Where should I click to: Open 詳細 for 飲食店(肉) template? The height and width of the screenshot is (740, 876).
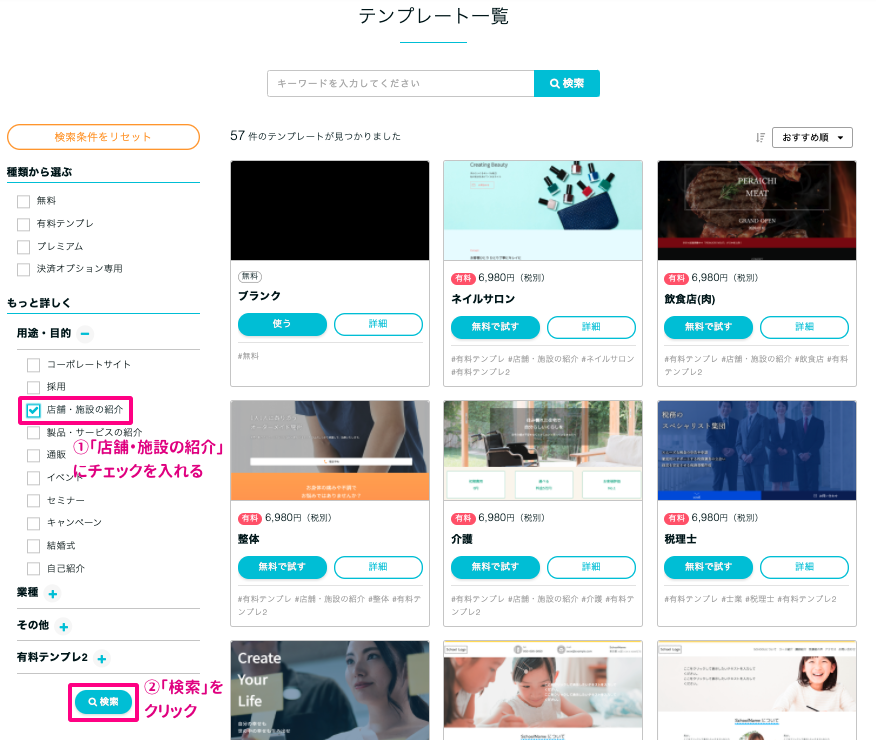804,327
